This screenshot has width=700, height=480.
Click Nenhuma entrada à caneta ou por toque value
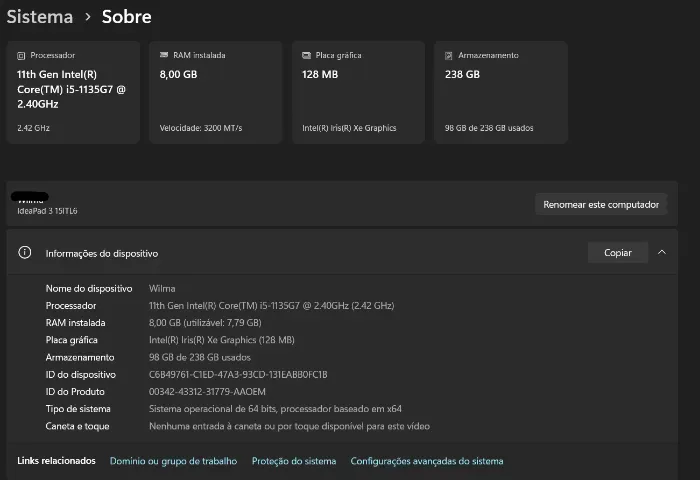tap(289, 426)
